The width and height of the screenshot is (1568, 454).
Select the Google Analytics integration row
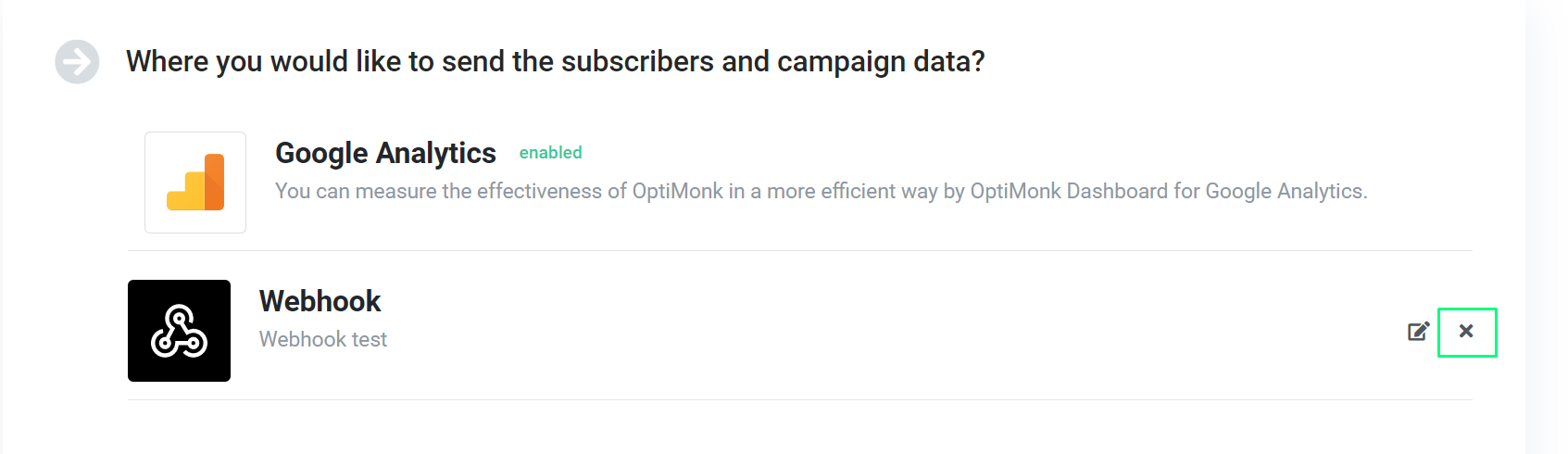click(x=799, y=183)
